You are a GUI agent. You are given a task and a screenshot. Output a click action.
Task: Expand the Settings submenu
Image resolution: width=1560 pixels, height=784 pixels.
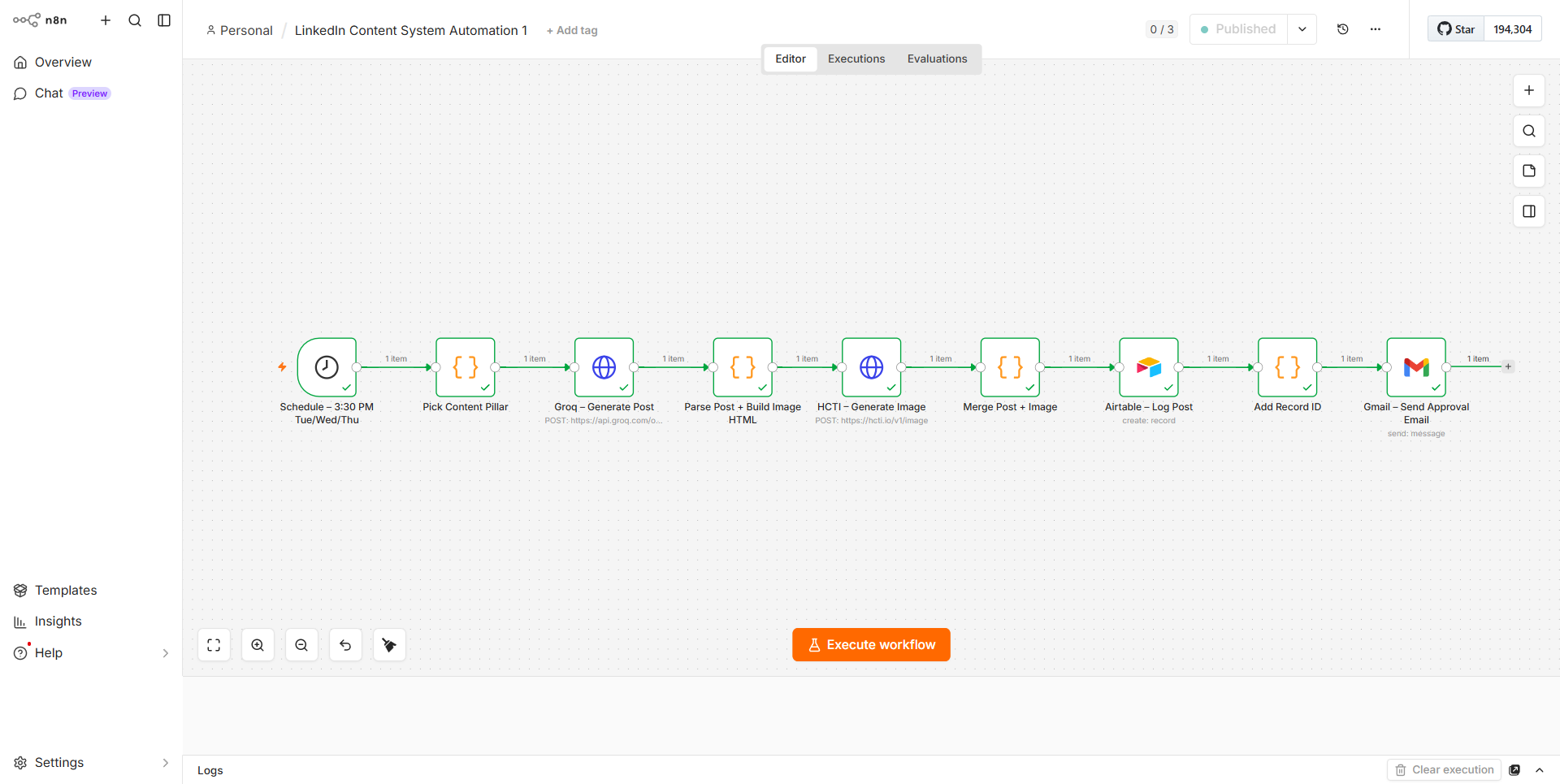166,763
